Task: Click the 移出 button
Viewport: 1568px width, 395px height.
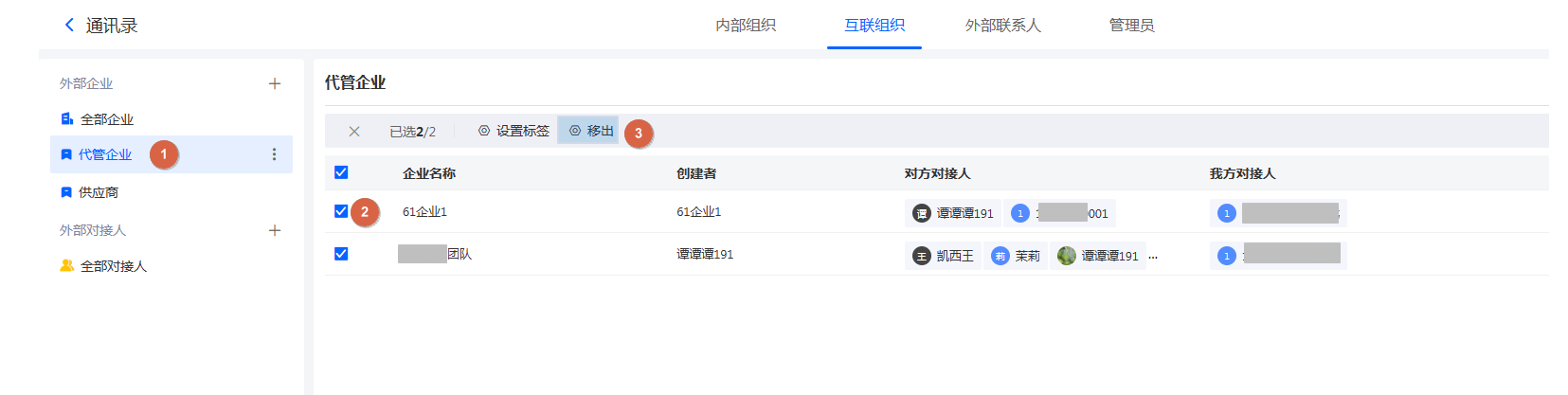Action: click(x=591, y=131)
